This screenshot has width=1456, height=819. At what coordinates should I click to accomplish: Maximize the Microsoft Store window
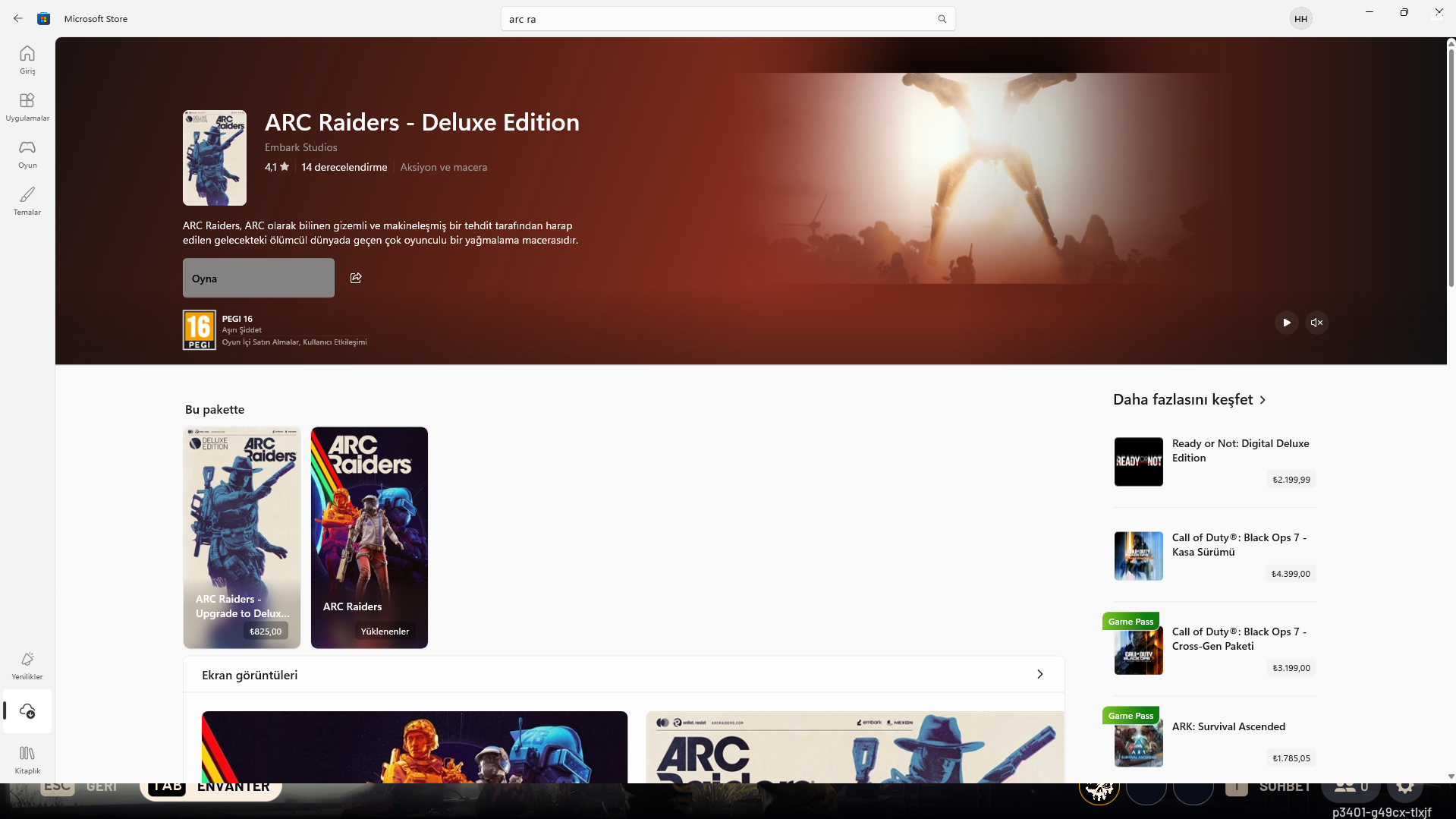tap(1404, 12)
